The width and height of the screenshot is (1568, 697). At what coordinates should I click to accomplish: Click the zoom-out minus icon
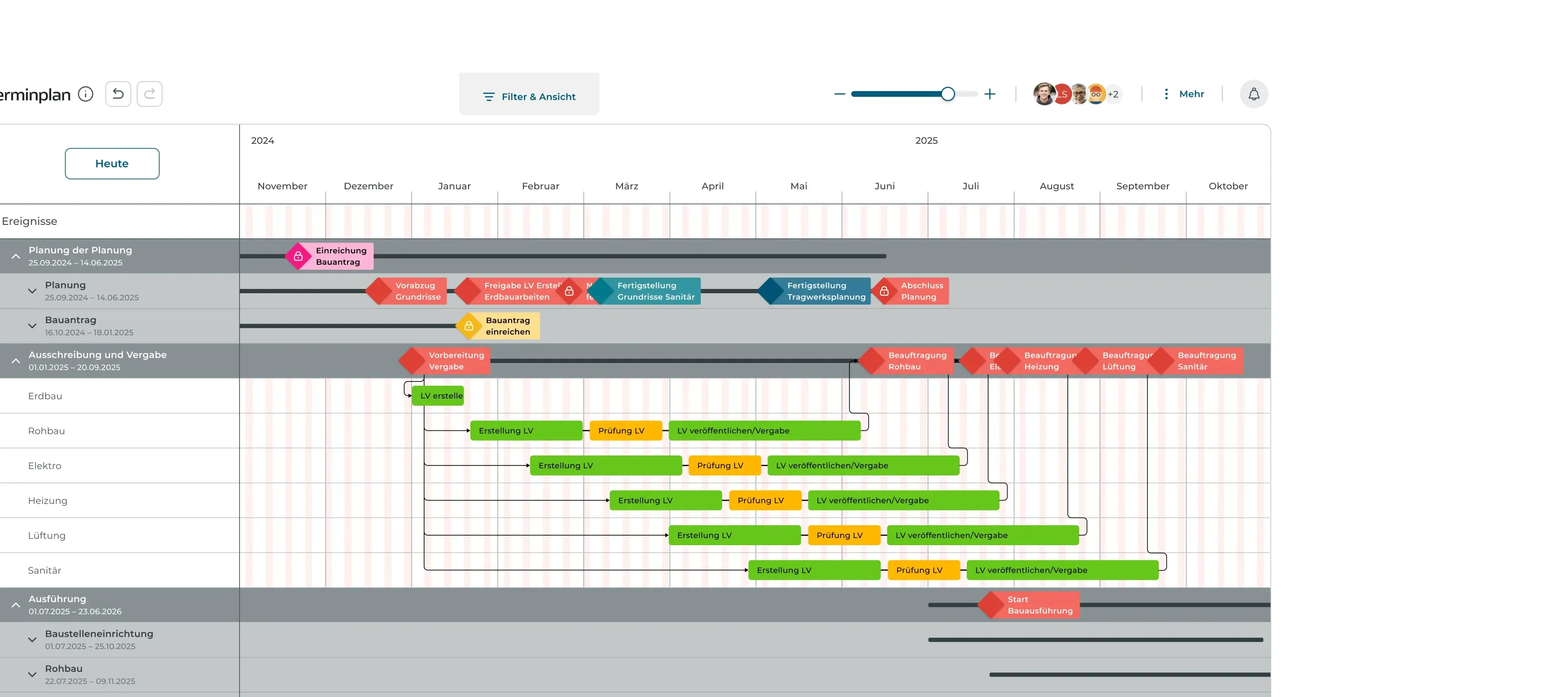(x=839, y=94)
